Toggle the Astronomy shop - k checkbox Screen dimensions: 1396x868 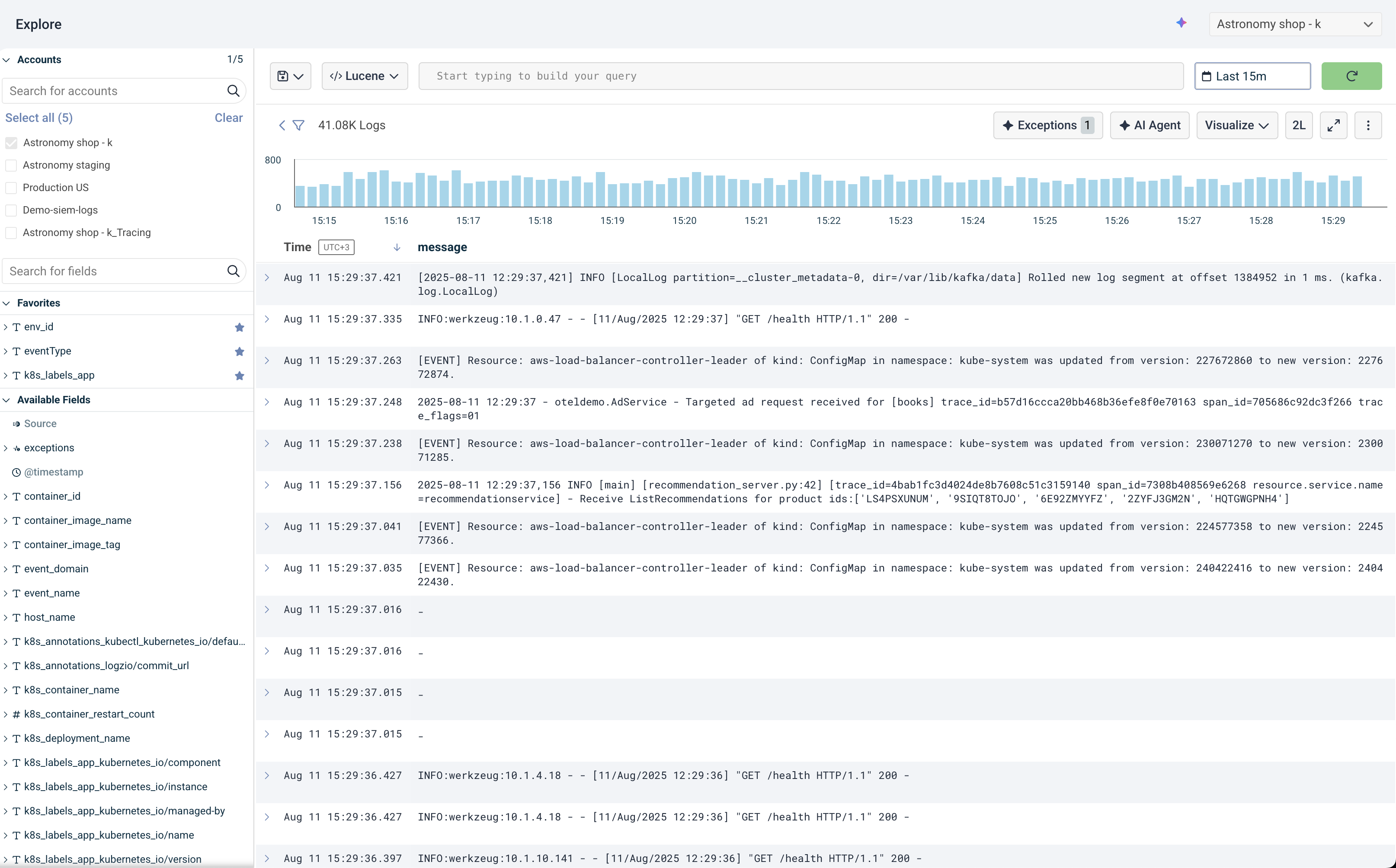pyautogui.click(x=11, y=142)
